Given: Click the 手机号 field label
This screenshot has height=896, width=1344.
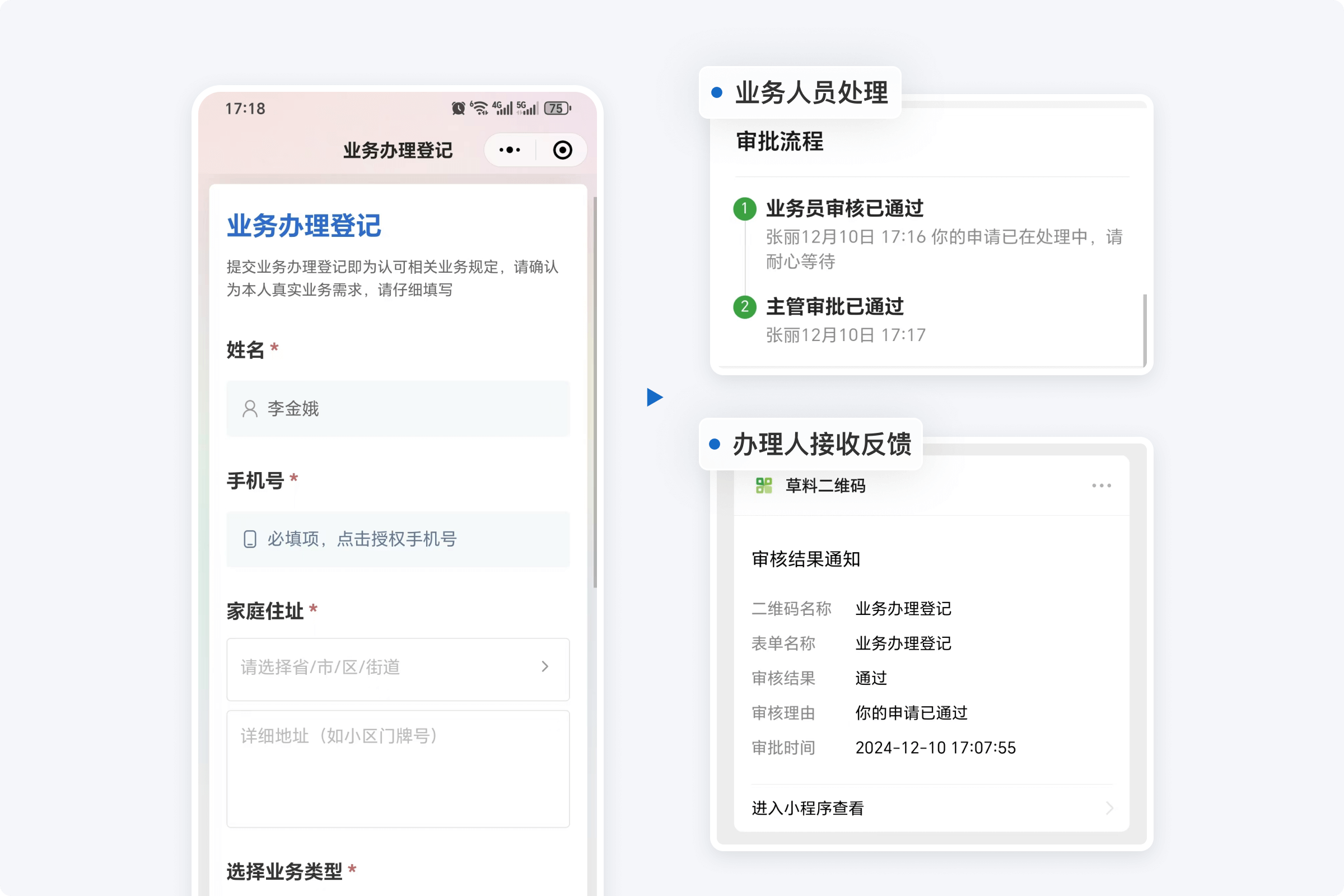Looking at the screenshot, I should click(255, 480).
